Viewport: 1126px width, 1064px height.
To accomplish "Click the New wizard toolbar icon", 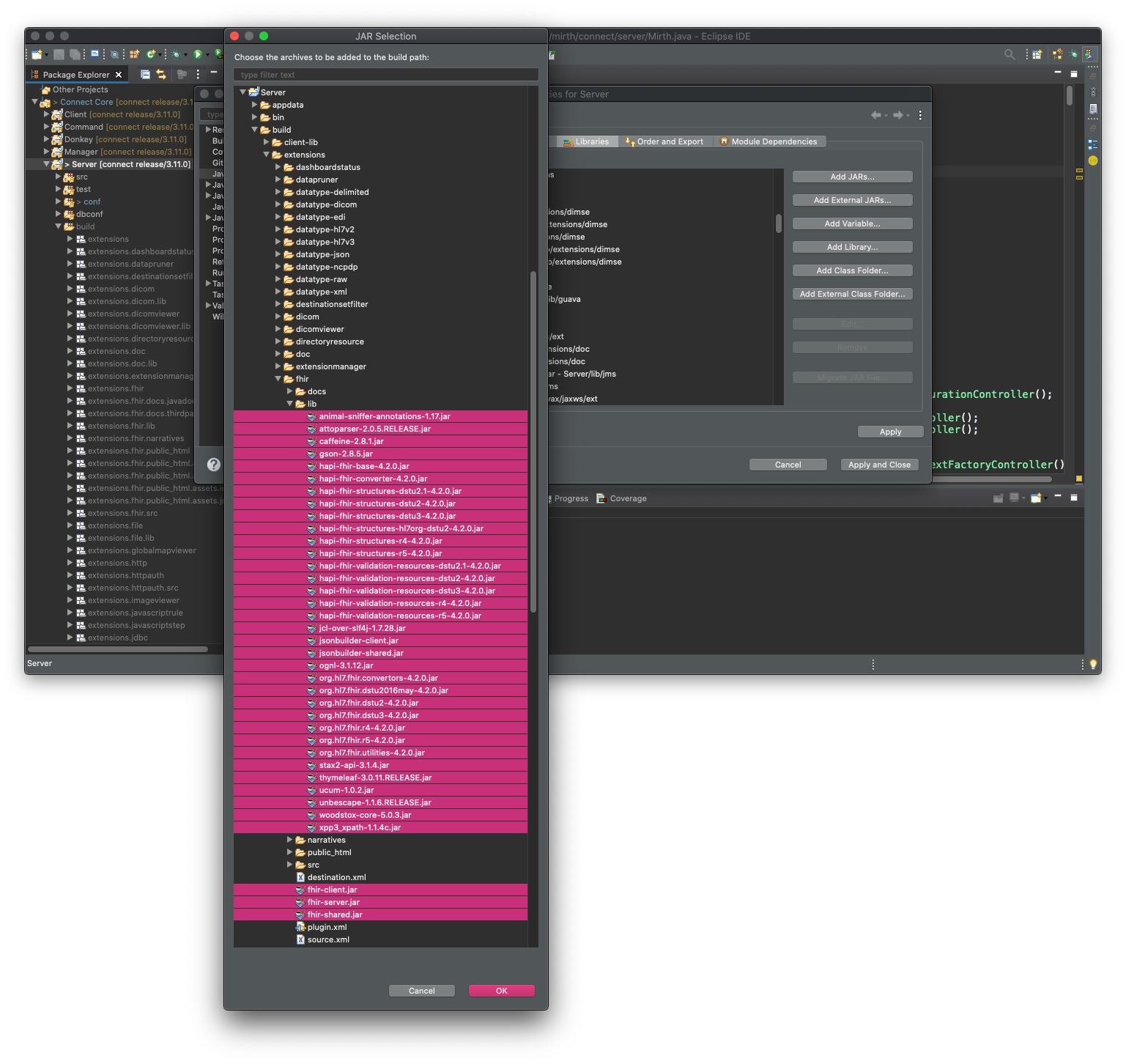I will [37, 54].
